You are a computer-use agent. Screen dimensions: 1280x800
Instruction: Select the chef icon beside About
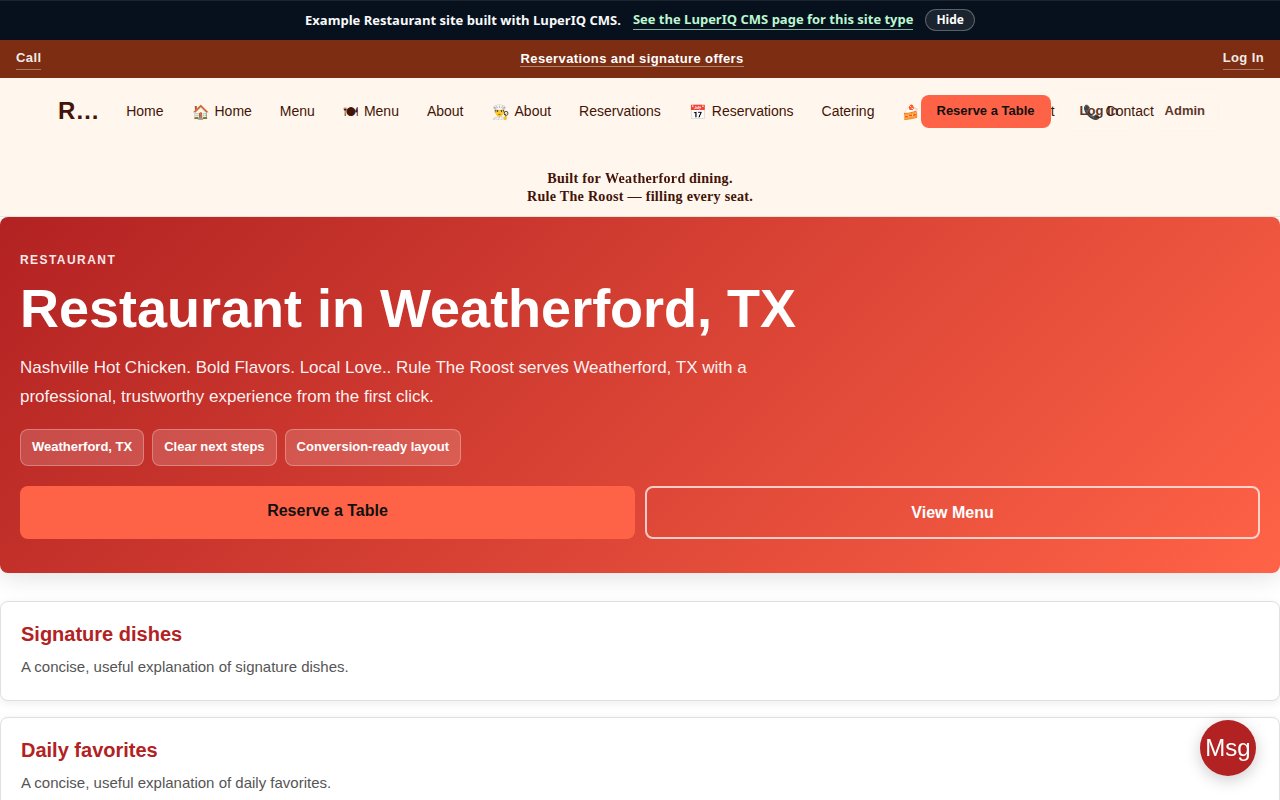click(501, 112)
